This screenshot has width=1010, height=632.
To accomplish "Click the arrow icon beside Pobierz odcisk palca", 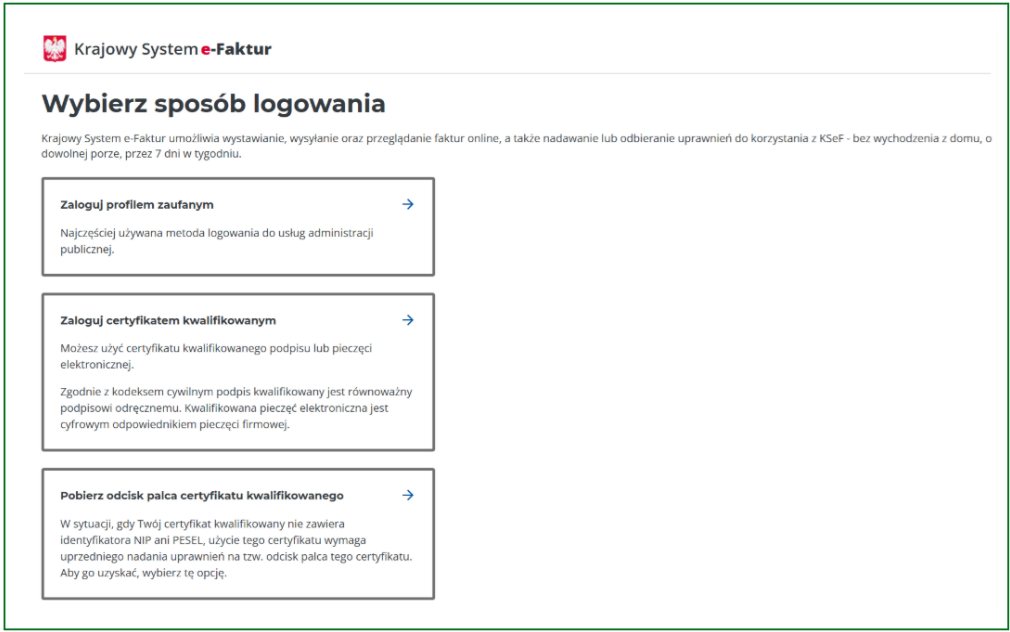I will pos(408,495).
